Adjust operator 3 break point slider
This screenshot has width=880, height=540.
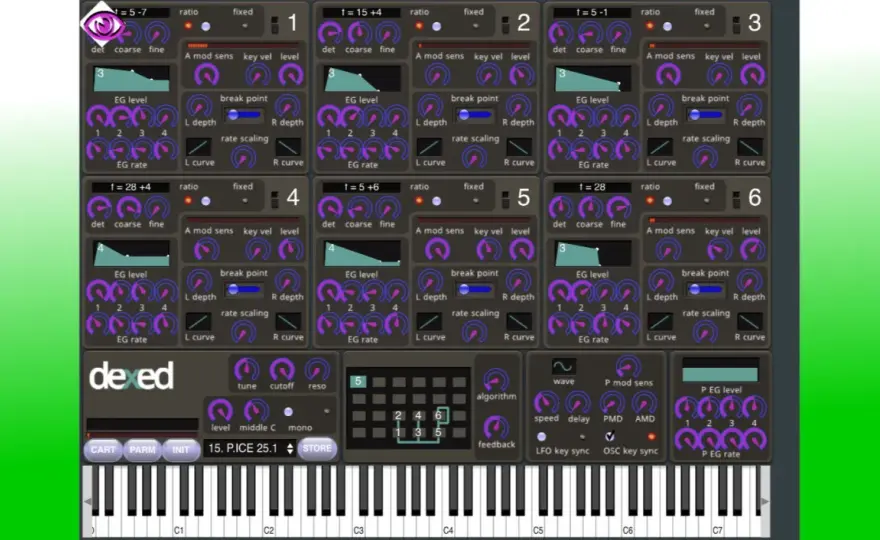(x=705, y=115)
